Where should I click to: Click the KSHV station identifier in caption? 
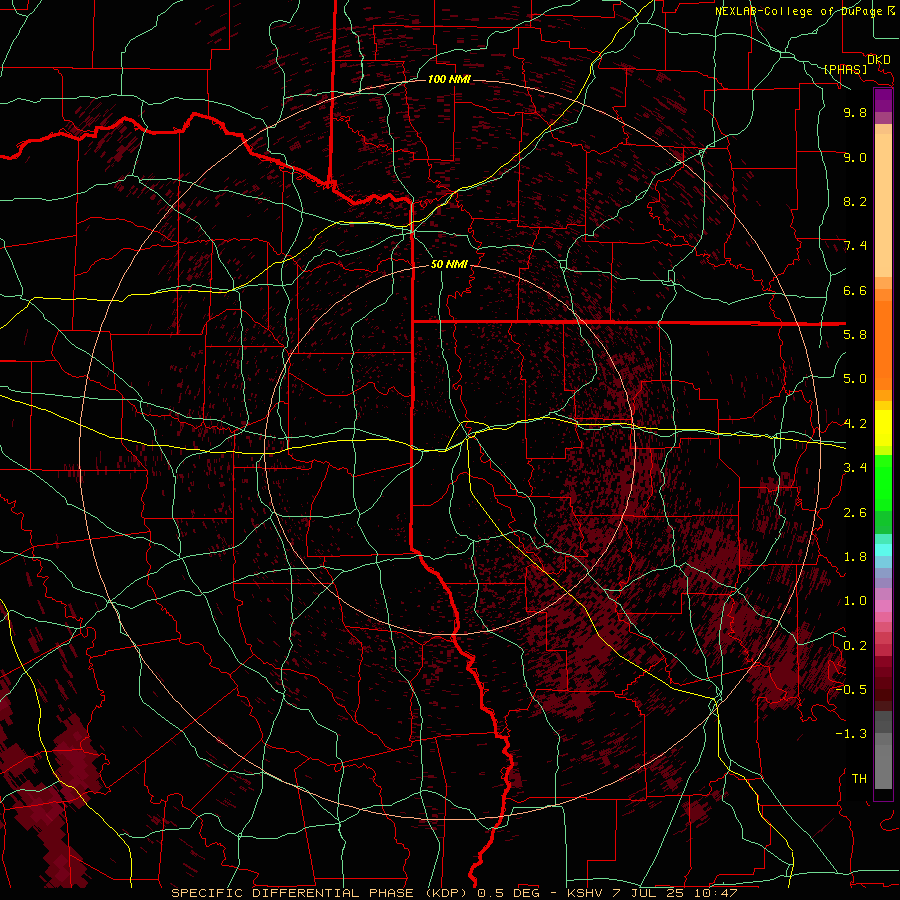coord(586,893)
